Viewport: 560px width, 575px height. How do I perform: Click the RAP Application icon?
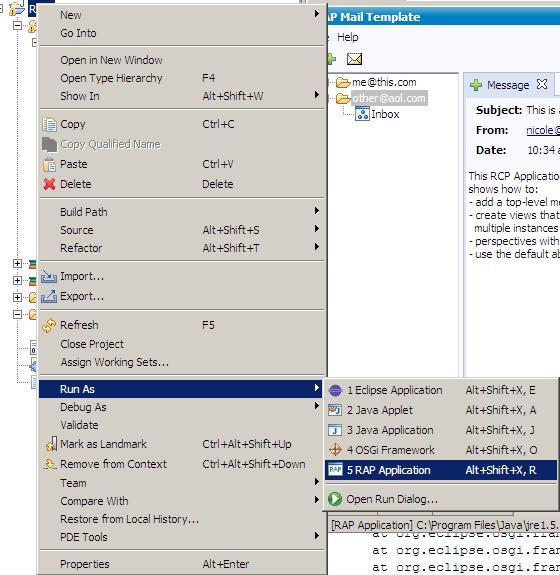click(x=335, y=470)
